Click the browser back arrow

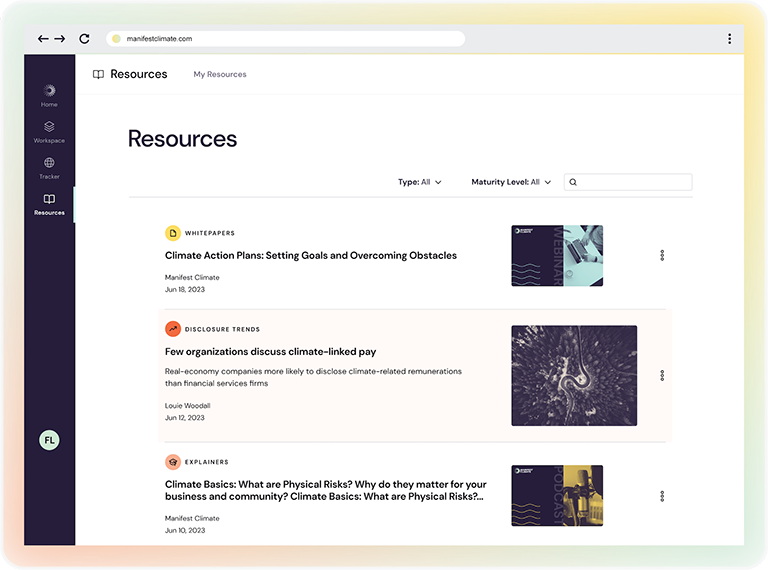(43, 39)
